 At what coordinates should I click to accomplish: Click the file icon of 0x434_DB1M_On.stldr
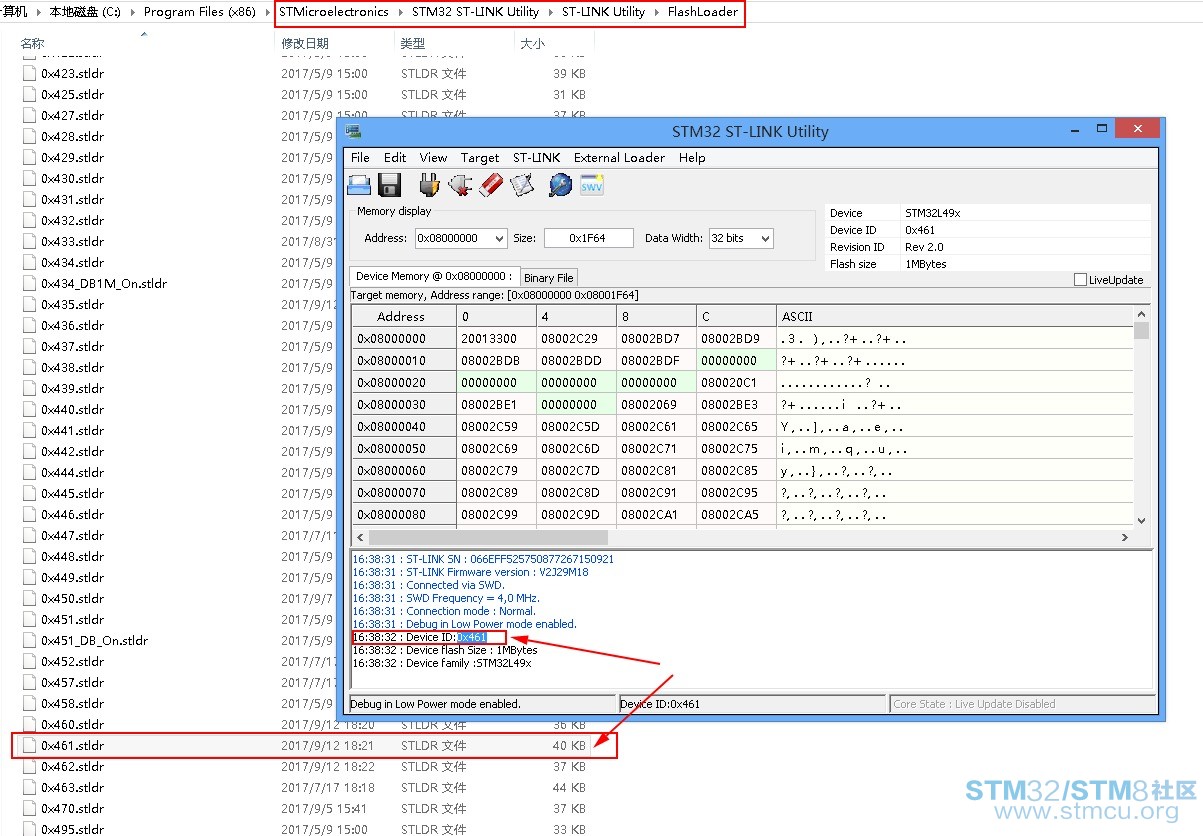(30, 283)
